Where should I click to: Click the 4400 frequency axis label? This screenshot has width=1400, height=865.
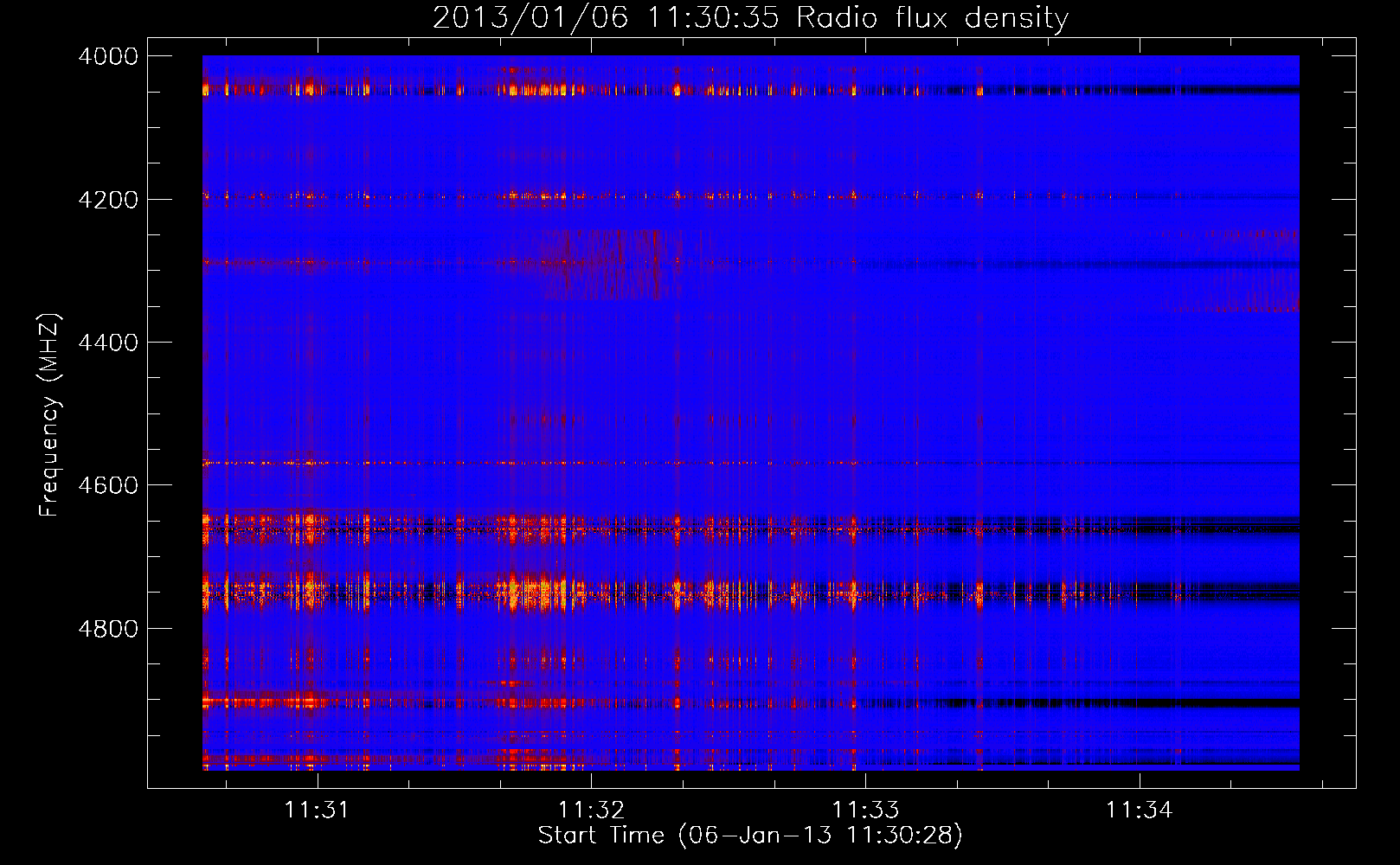pyautogui.click(x=108, y=343)
